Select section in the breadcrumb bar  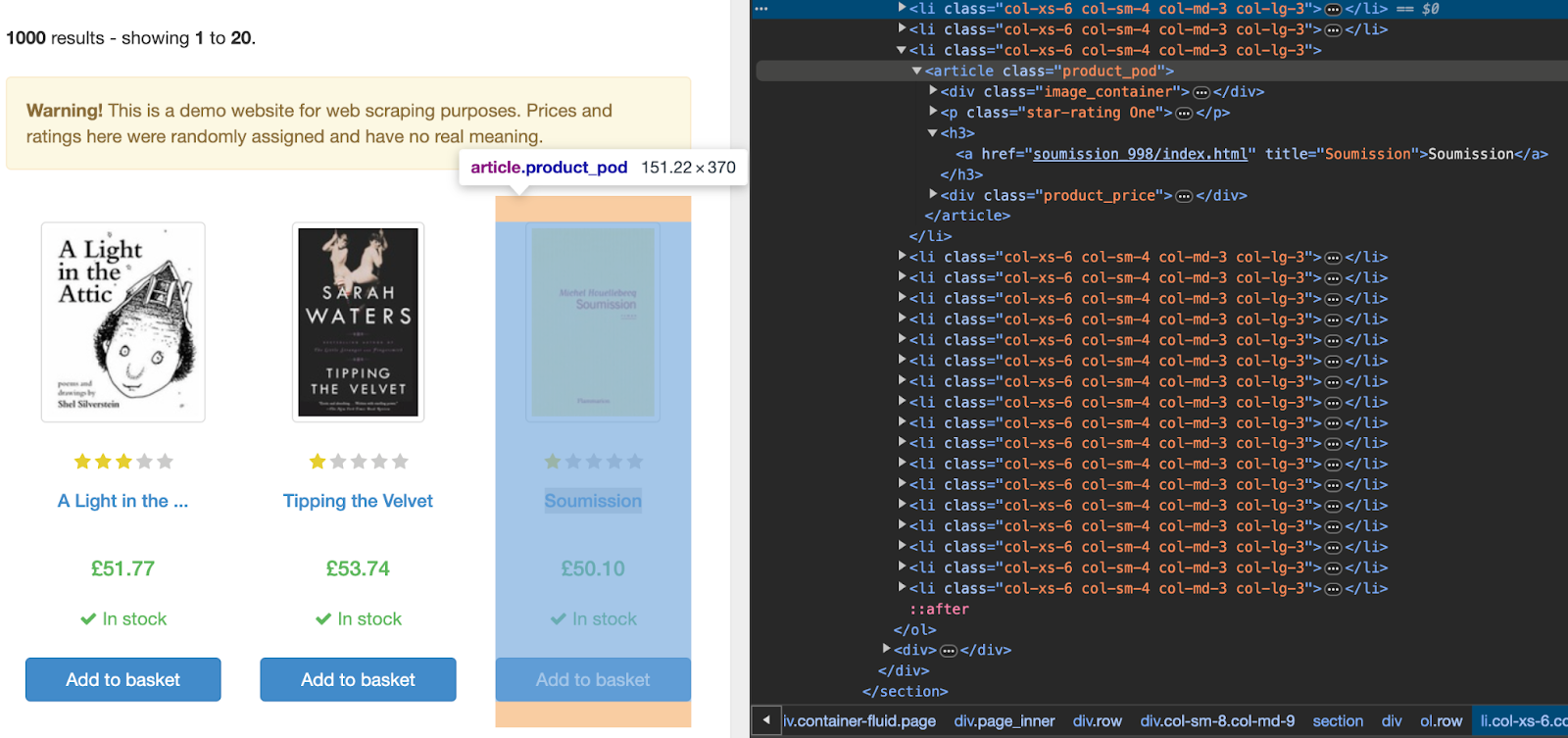tap(1338, 720)
